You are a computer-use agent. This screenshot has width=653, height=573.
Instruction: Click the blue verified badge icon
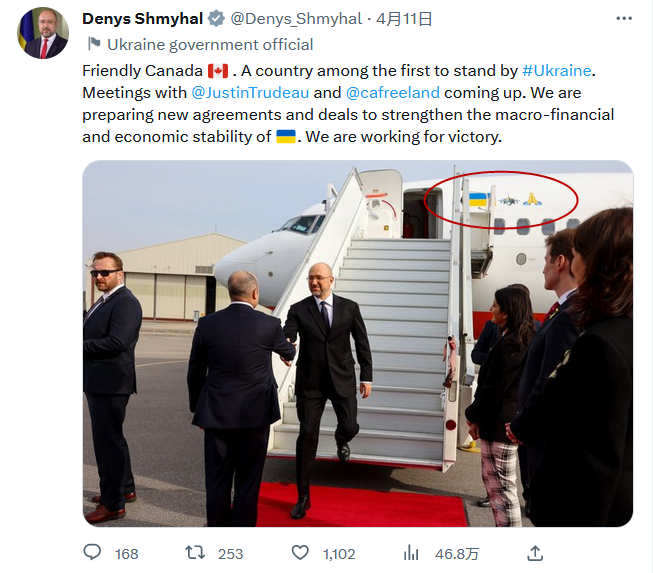click(215, 19)
